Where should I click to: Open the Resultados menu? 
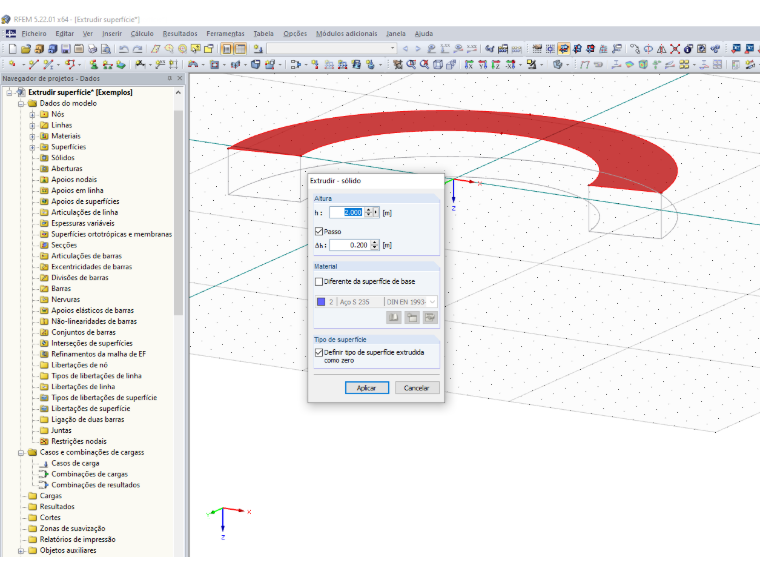(180, 33)
